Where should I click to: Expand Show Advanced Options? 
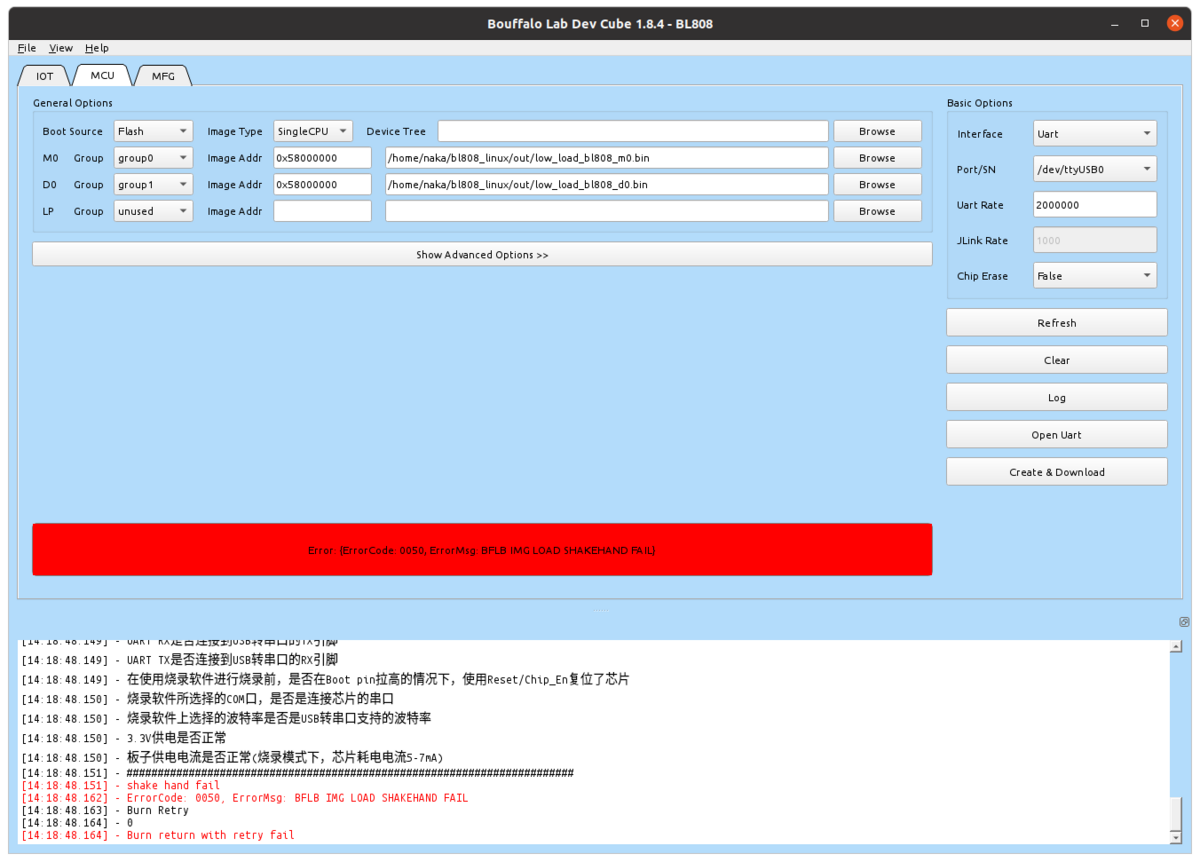pos(482,255)
